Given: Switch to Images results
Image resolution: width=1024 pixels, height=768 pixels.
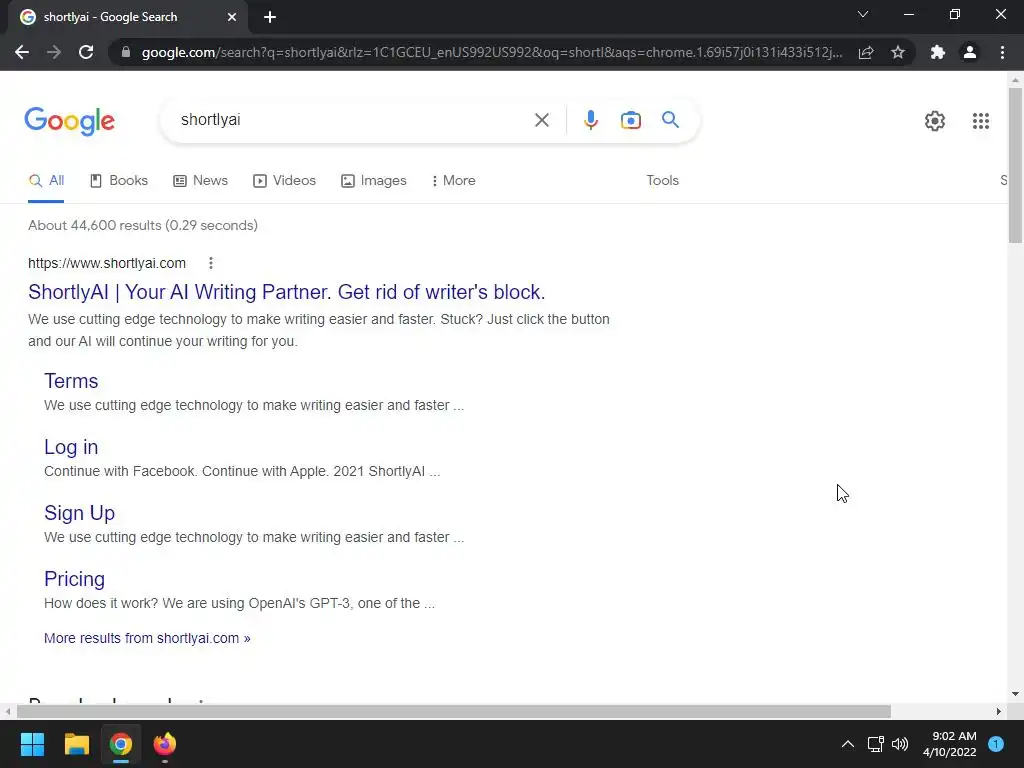Looking at the screenshot, I should coord(374,181).
